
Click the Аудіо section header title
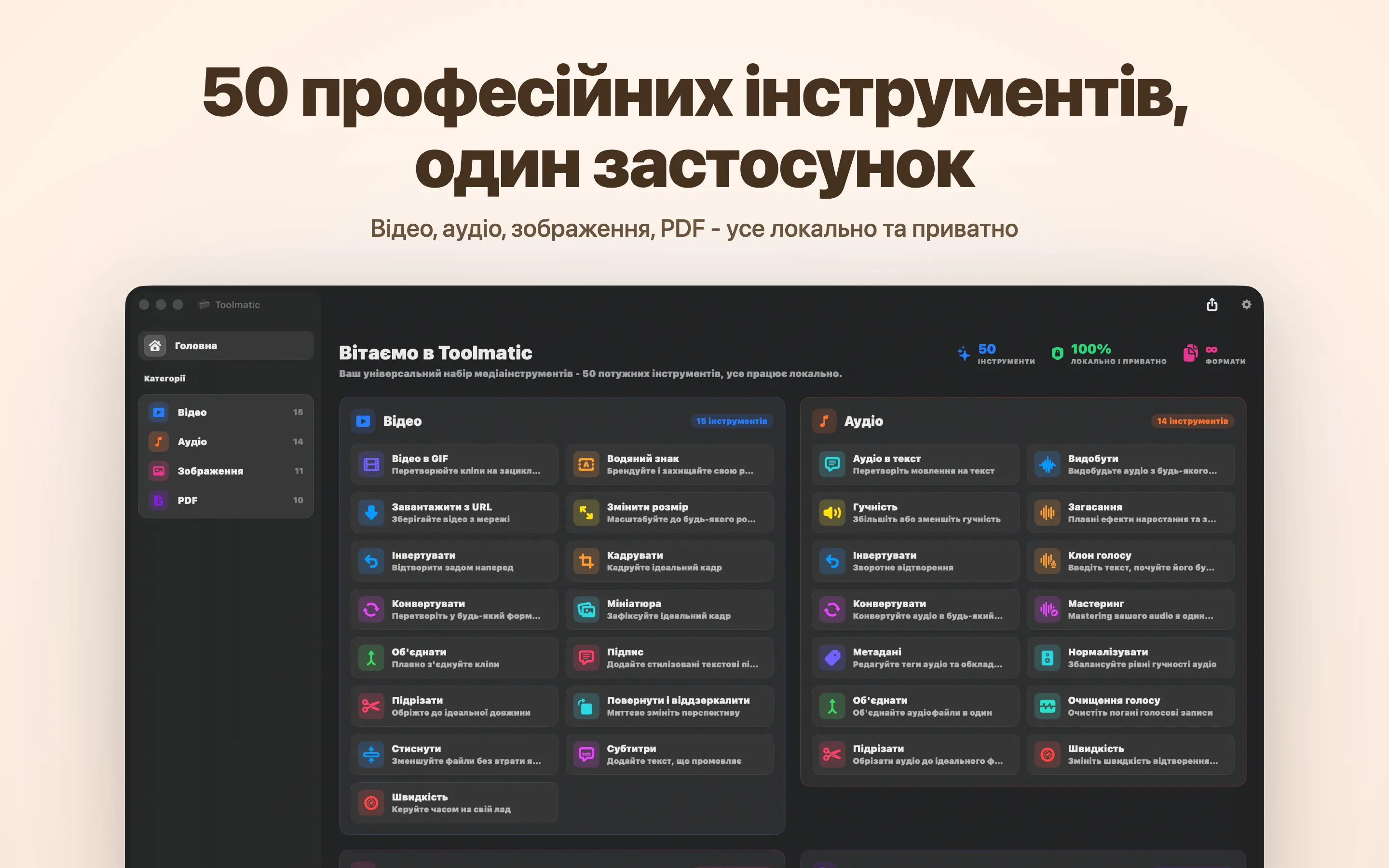pyautogui.click(x=863, y=421)
